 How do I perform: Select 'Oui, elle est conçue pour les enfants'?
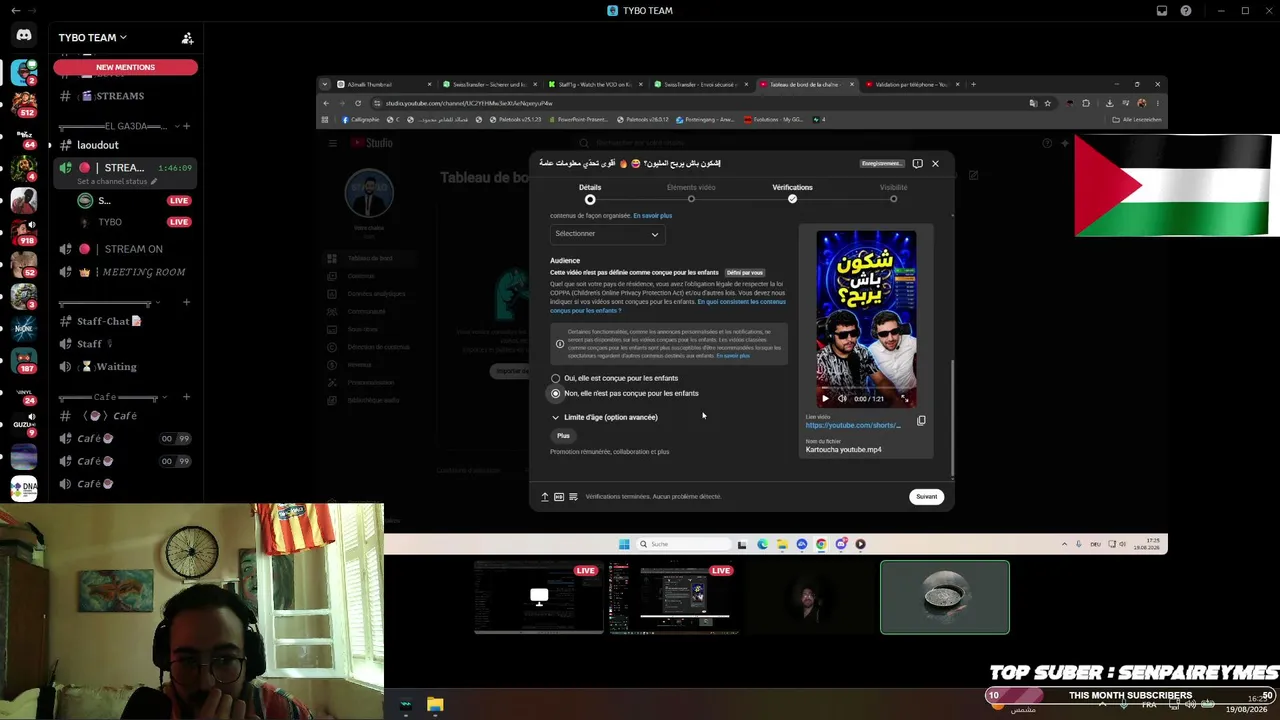tap(614, 378)
